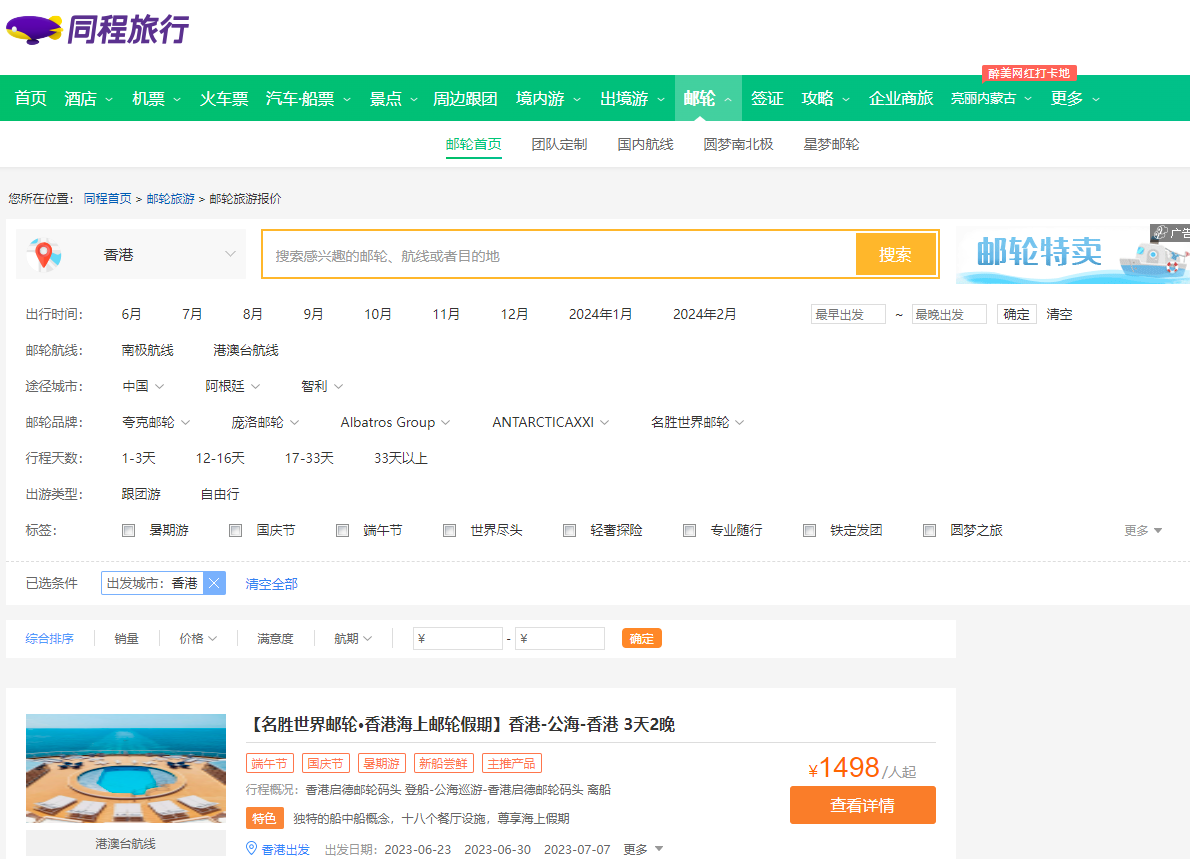Open the 签证 navigation menu item

767,98
